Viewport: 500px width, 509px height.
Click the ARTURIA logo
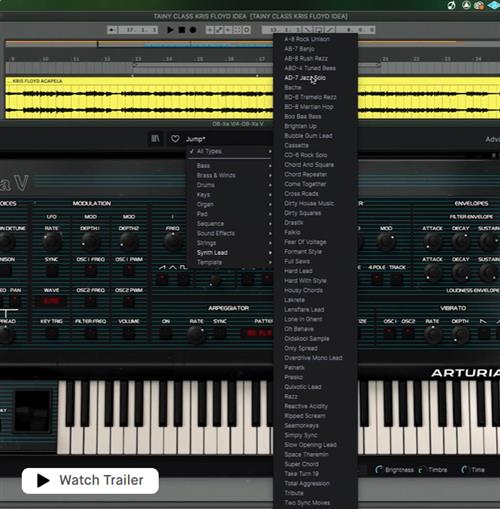click(465, 373)
